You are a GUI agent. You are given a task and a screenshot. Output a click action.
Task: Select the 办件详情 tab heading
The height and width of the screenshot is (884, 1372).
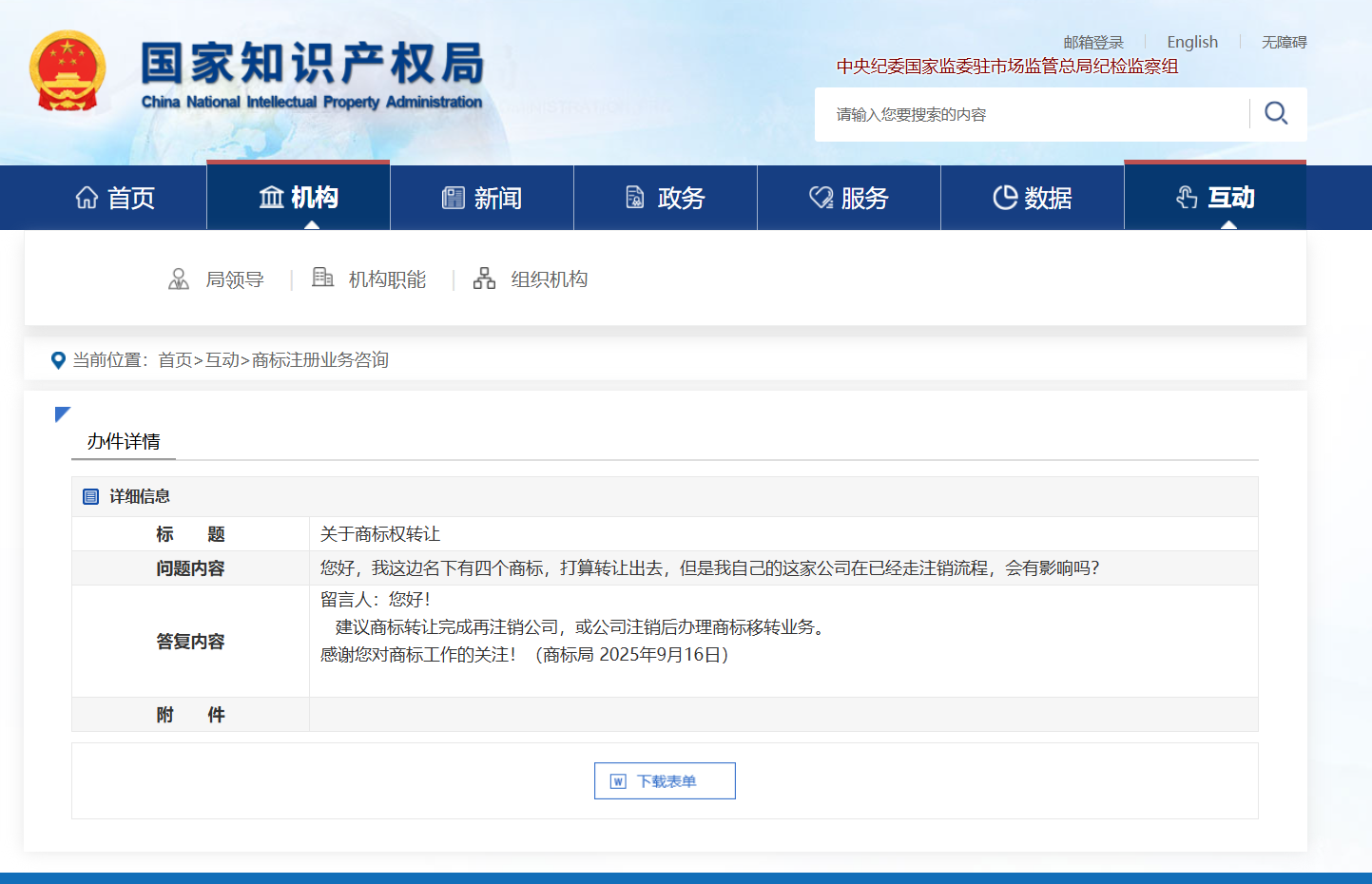(x=124, y=441)
